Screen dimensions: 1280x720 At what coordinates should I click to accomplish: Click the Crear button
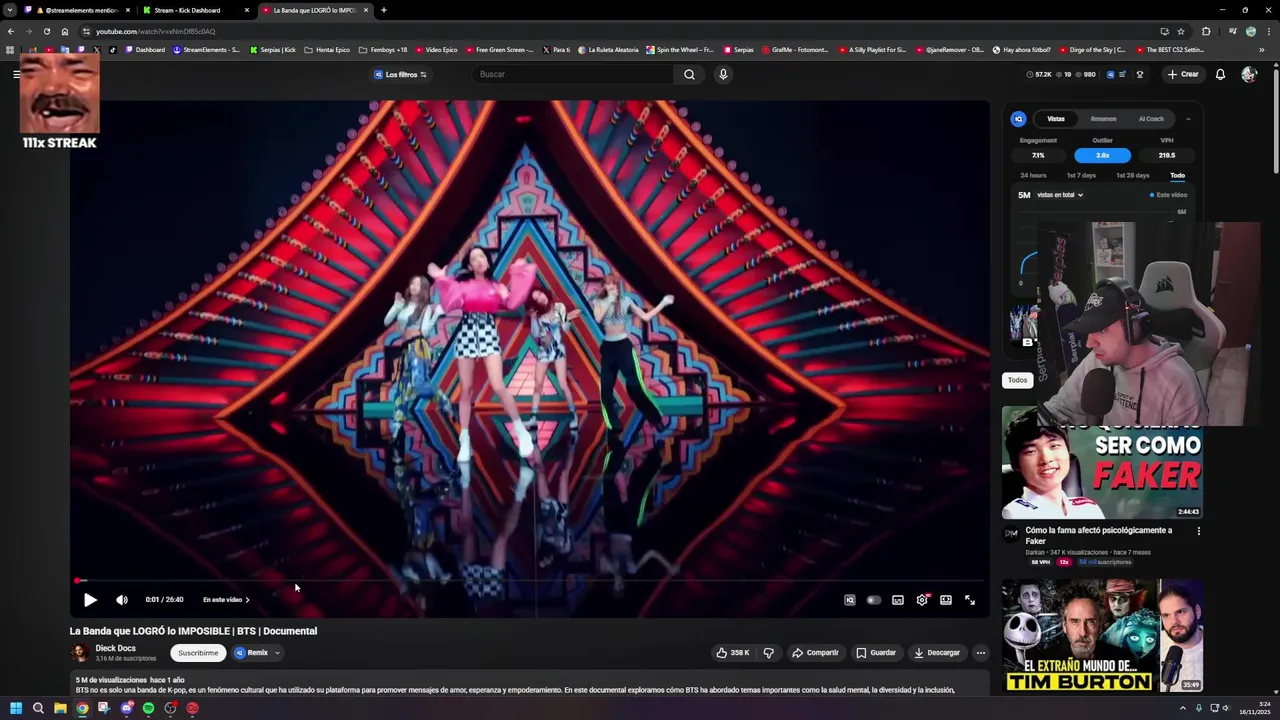pos(1183,74)
